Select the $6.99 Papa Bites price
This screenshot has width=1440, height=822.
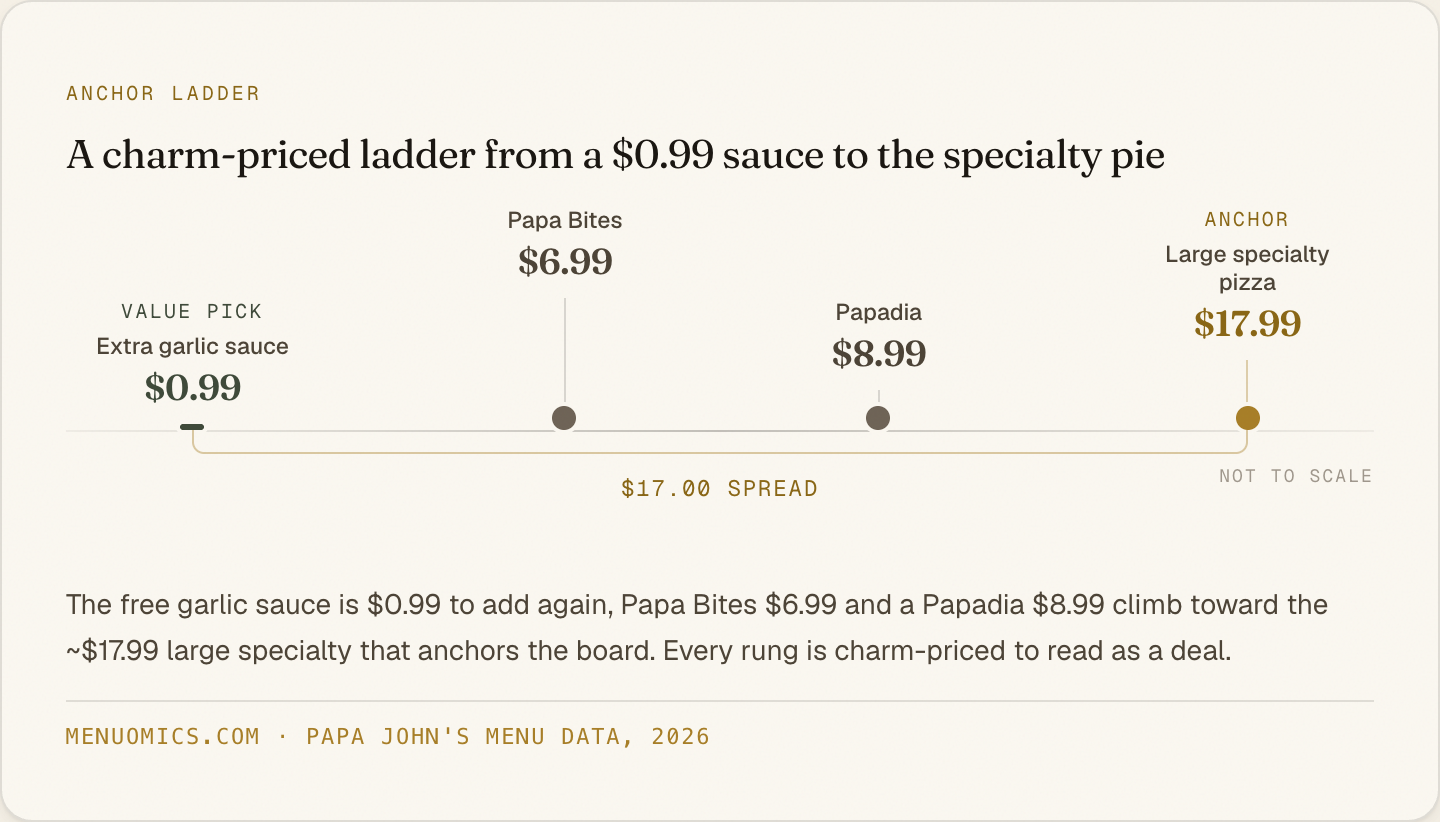(565, 262)
